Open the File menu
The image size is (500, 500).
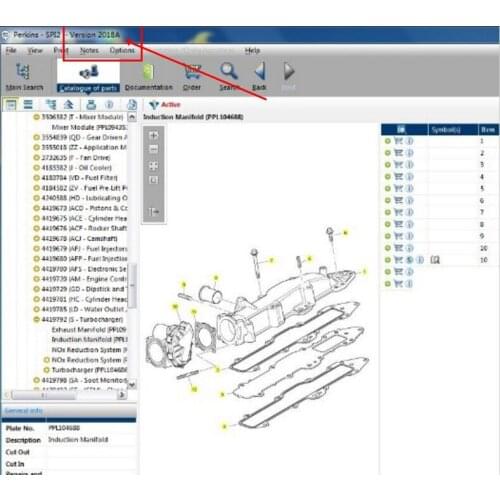(x=11, y=50)
